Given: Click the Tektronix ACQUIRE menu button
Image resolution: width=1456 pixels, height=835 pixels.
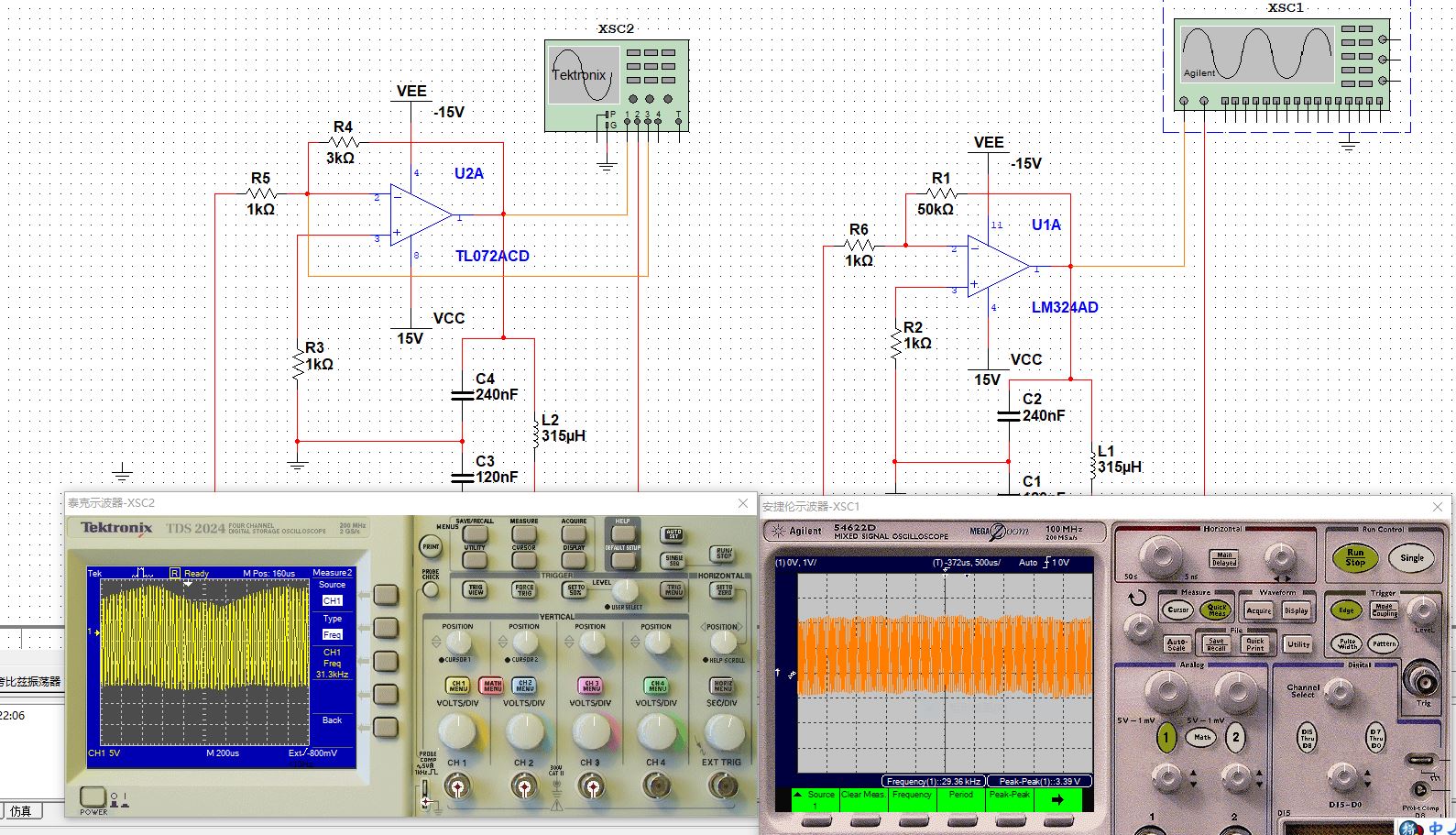Looking at the screenshot, I should [574, 533].
